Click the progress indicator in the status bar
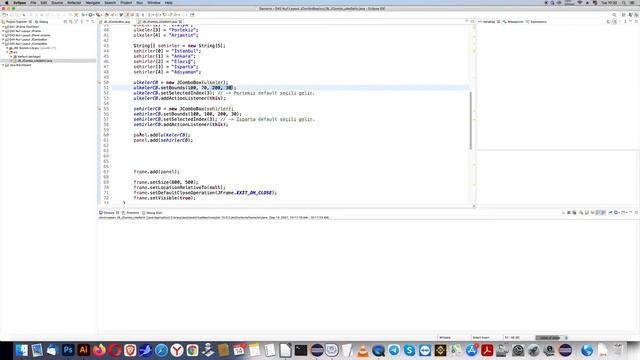Image resolution: width=640 pixels, height=360 pixels. pos(550,338)
